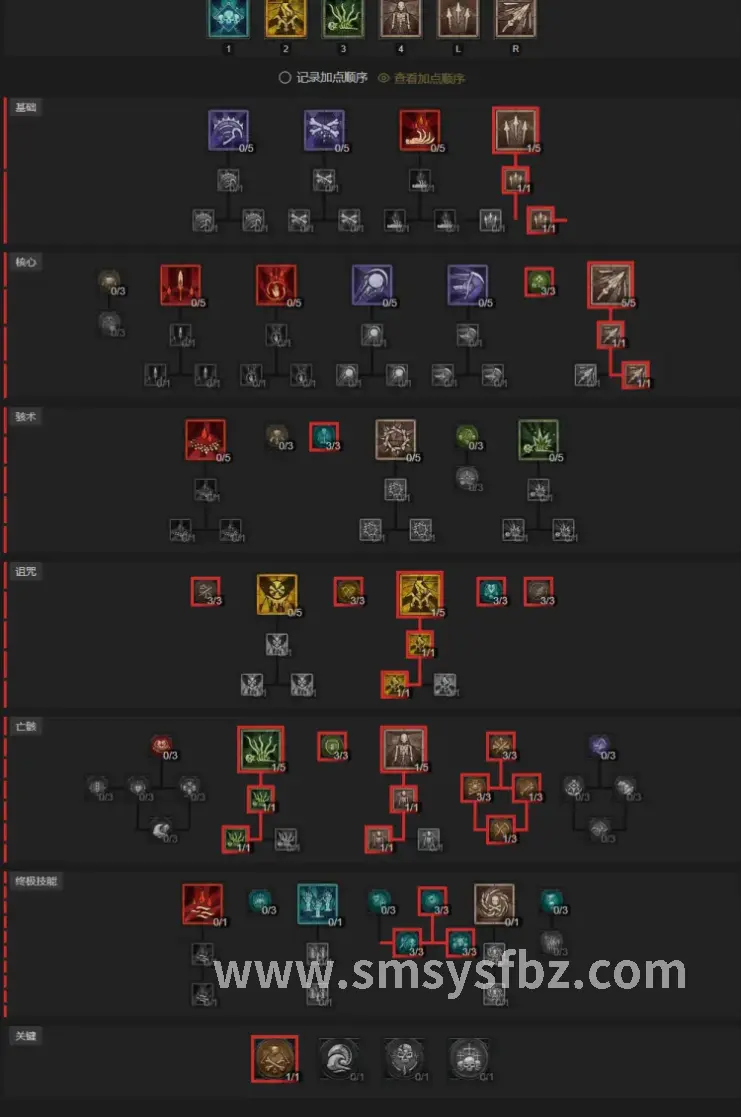Select the crossed-bones purple basic skill 0/5
The width and height of the screenshot is (741, 1117).
[x=324, y=130]
